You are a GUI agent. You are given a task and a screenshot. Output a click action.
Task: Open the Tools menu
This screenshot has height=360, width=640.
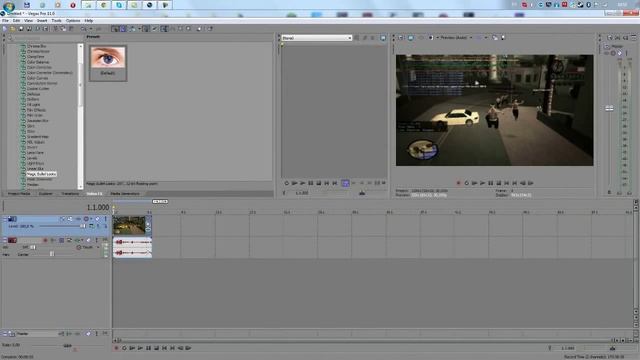56,20
